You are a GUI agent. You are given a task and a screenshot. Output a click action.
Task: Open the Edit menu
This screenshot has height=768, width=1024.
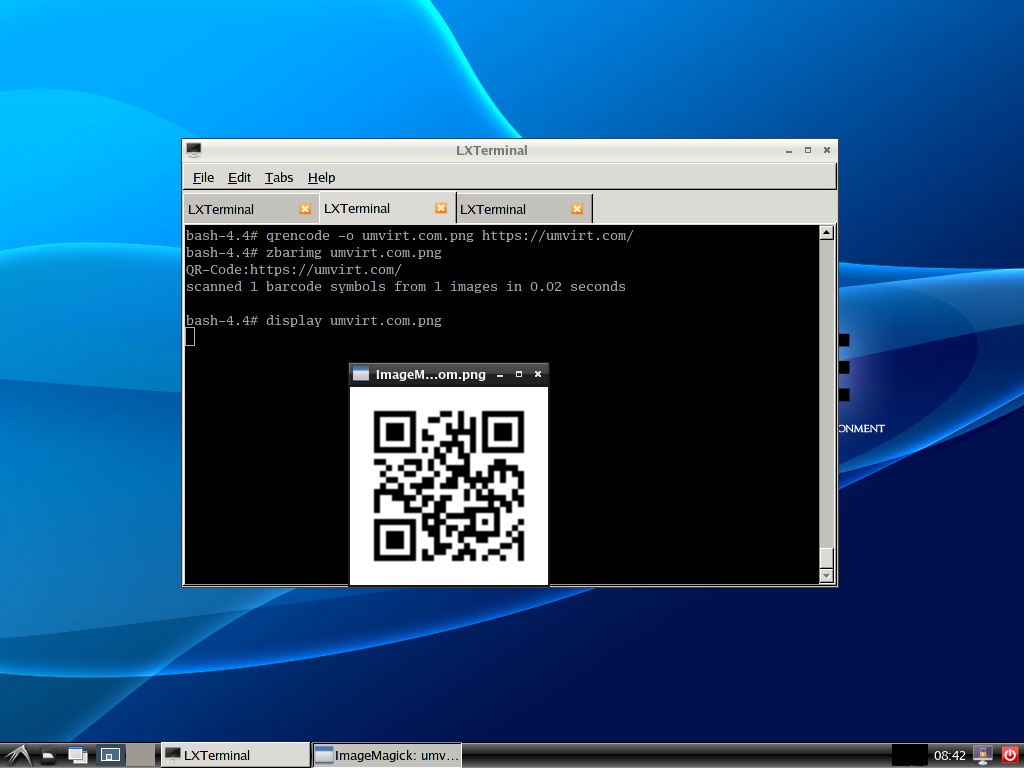pyautogui.click(x=239, y=177)
